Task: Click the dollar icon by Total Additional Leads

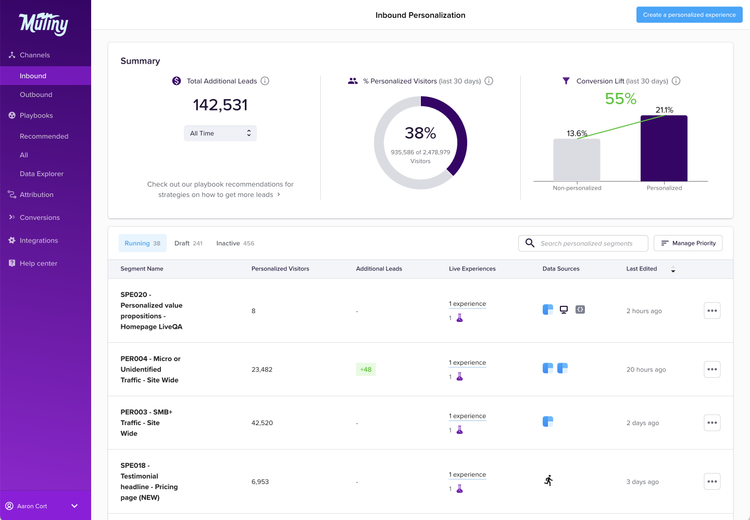Action: click(x=176, y=81)
